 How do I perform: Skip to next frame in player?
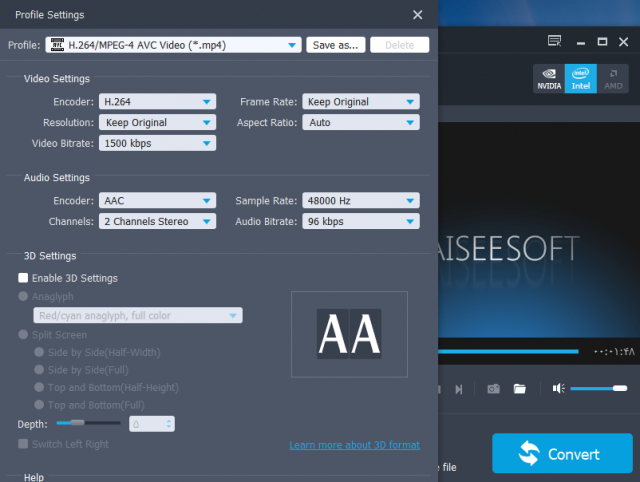coord(459,389)
